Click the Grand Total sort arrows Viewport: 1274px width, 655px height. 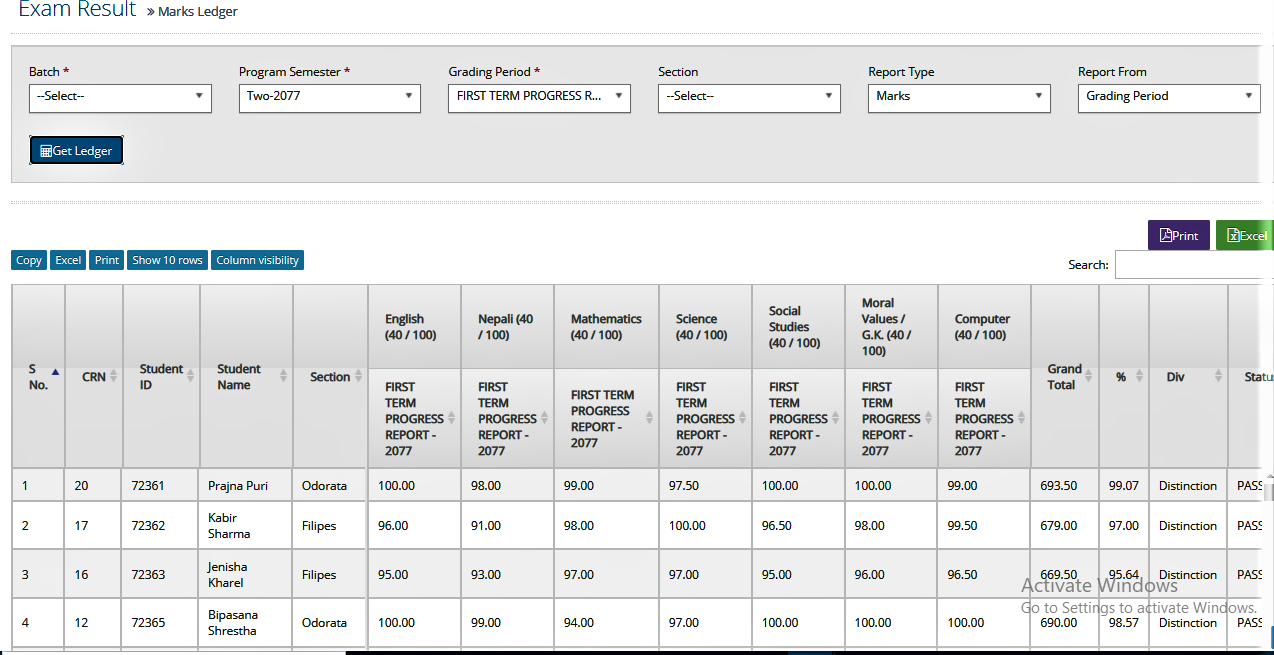1089,376
